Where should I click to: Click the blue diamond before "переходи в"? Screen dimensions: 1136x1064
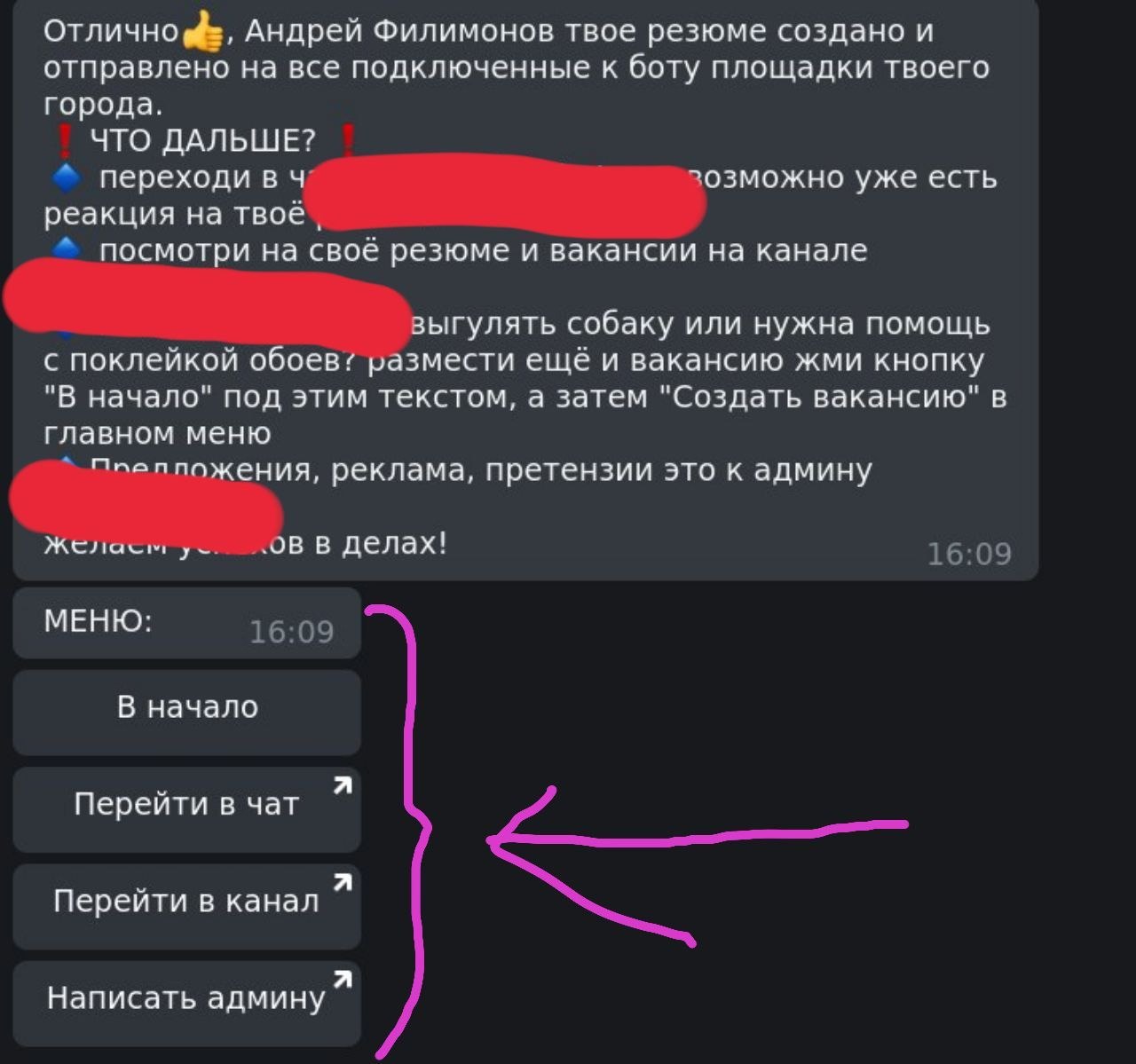coord(67,178)
